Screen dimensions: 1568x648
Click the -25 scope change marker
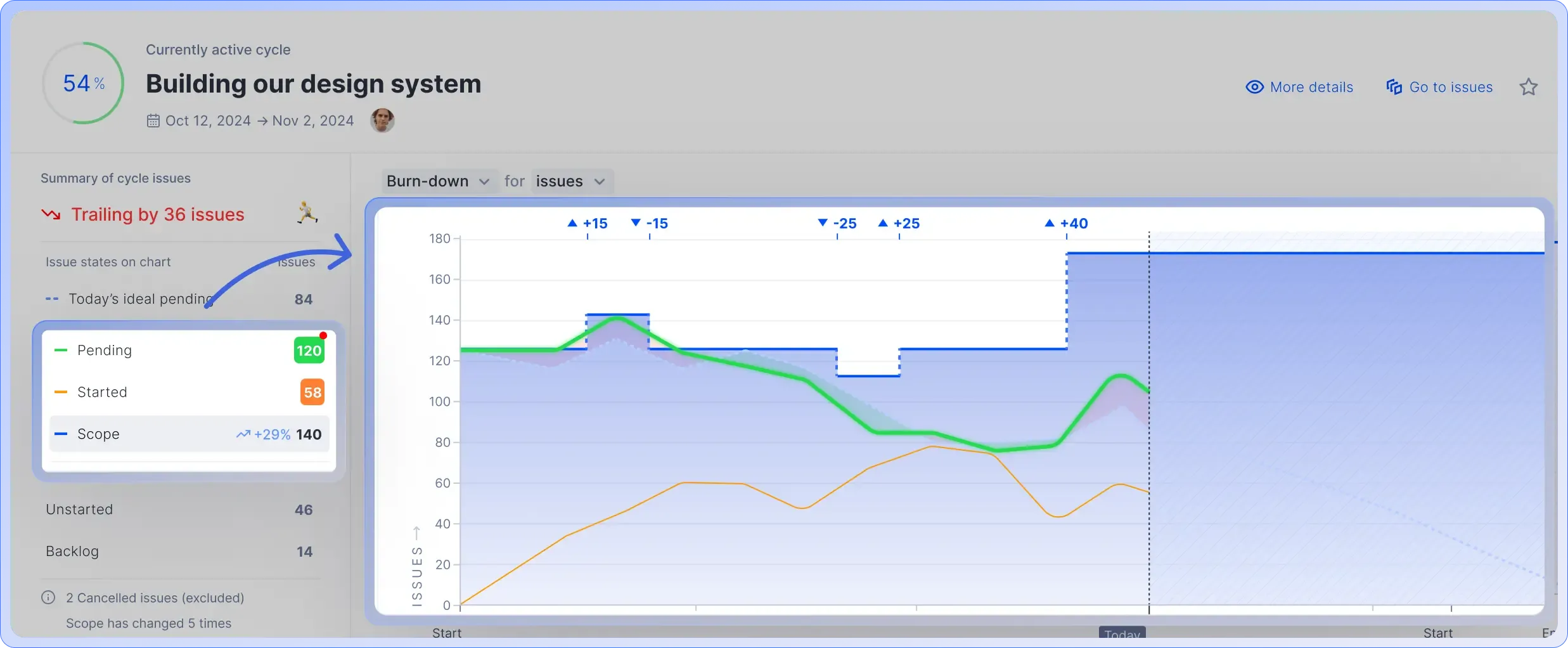(837, 223)
